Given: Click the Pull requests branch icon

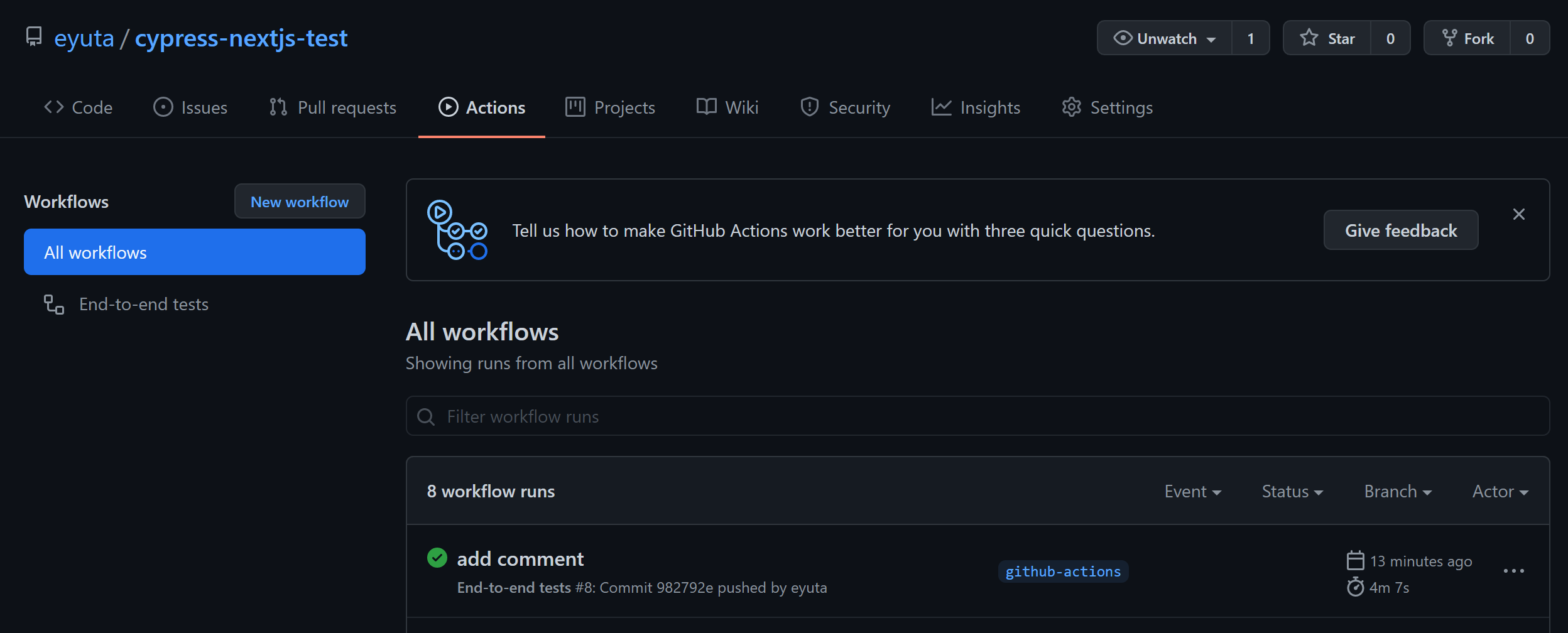Looking at the screenshot, I should click(278, 107).
